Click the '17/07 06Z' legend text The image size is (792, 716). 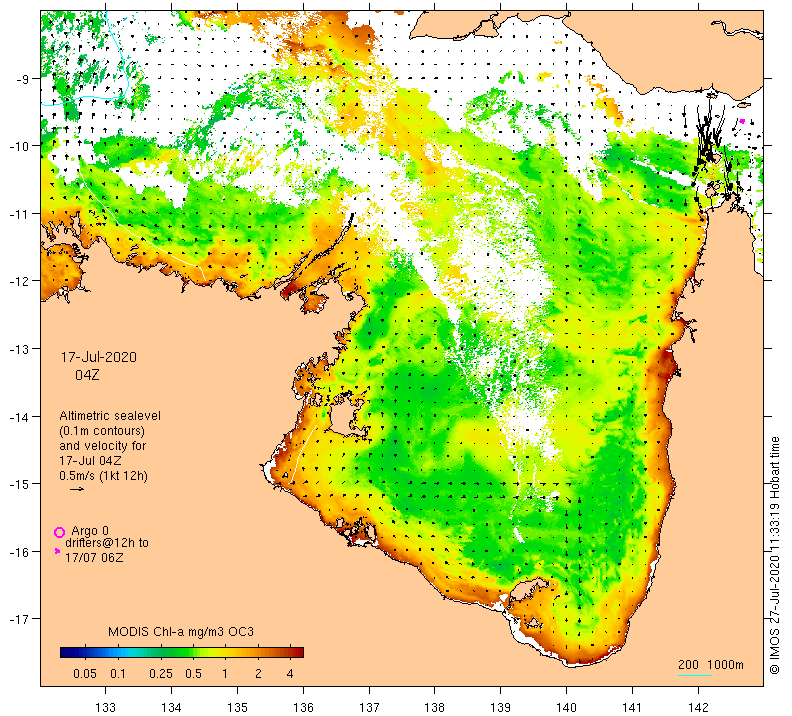click(x=94, y=557)
